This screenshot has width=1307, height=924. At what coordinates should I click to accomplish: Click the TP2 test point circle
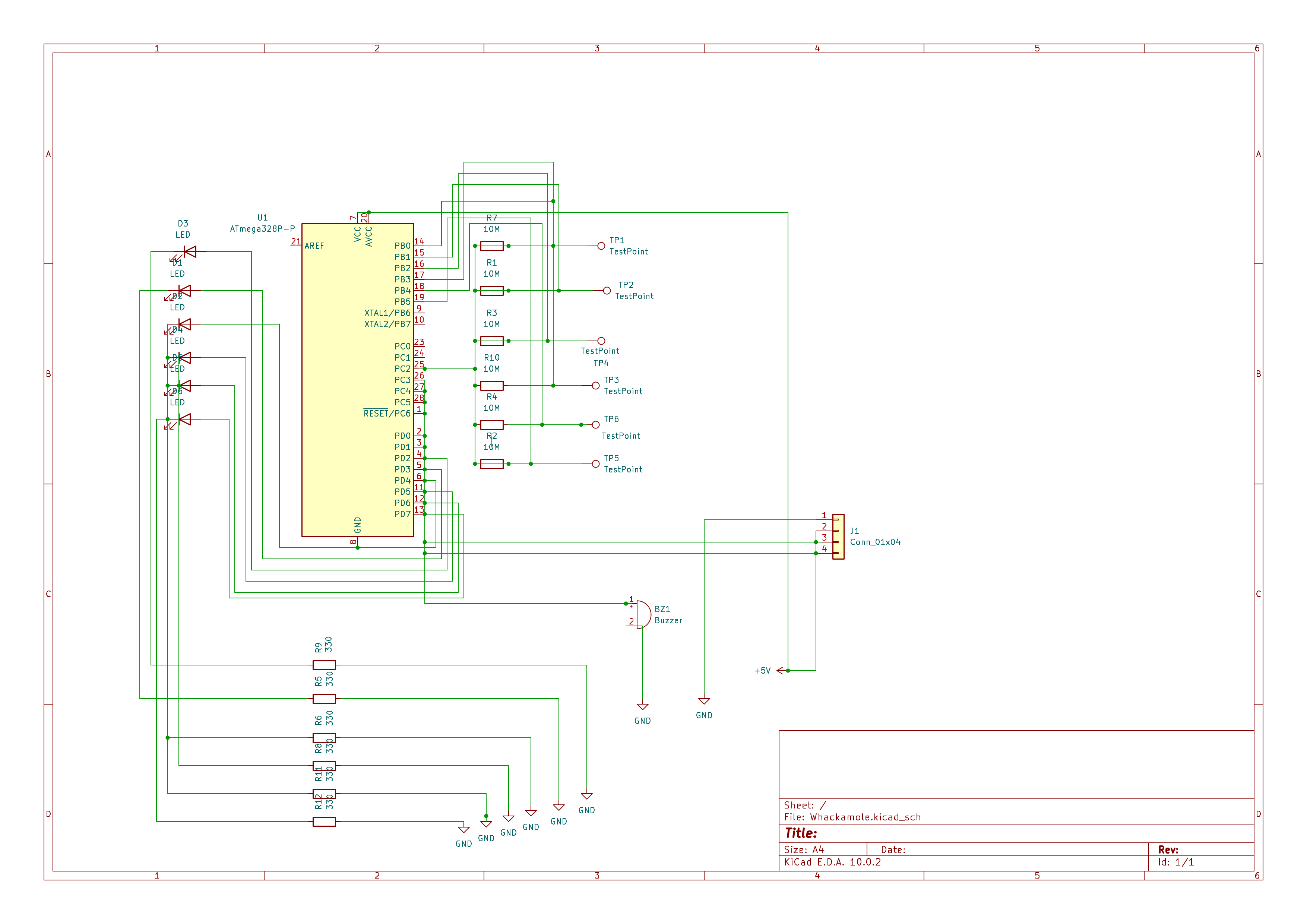[x=607, y=291]
